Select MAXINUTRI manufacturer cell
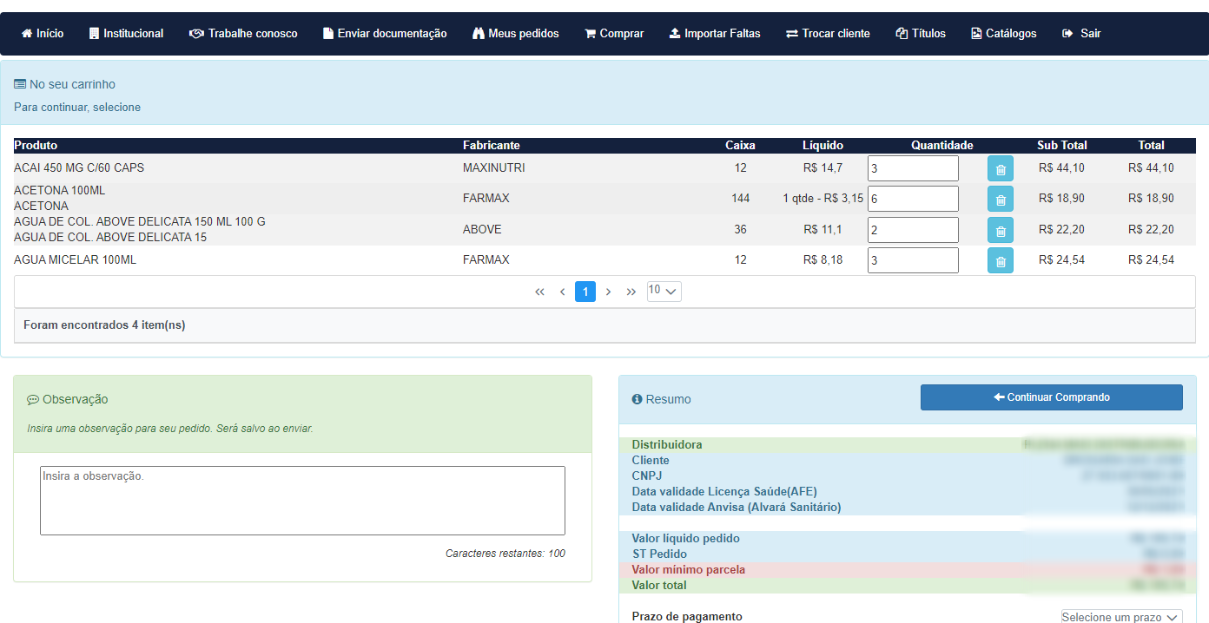 (494, 168)
